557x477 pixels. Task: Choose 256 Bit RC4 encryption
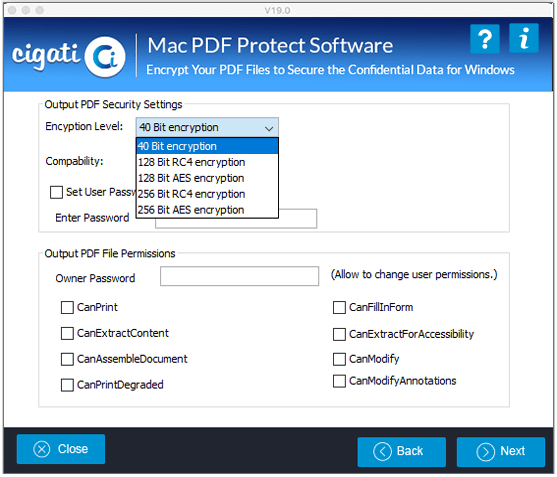pos(207,194)
